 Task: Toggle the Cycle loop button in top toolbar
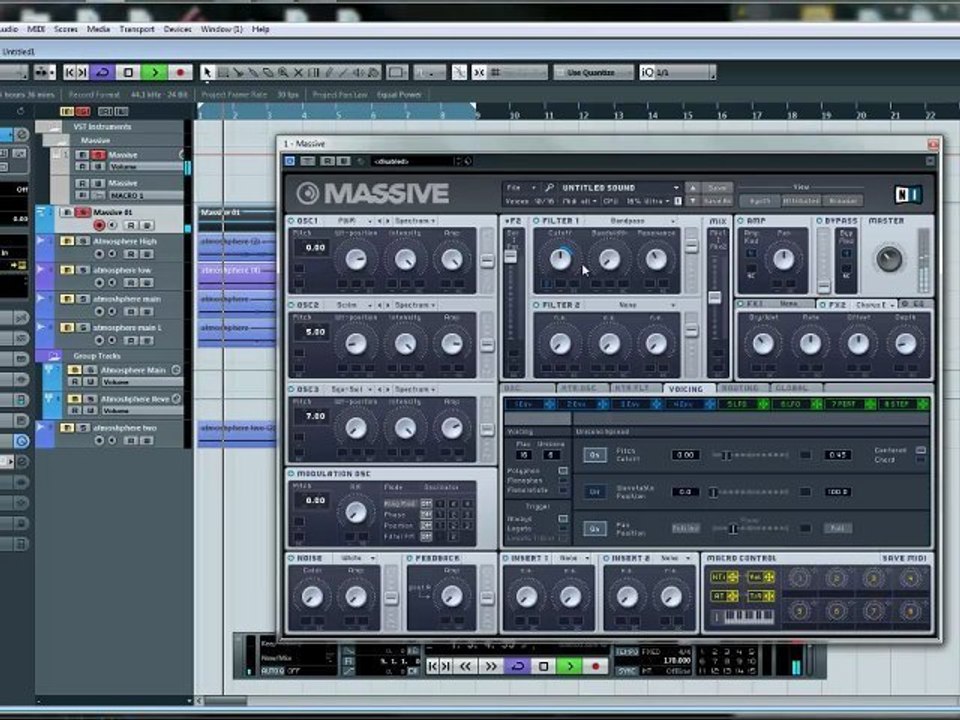click(x=103, y=72)
